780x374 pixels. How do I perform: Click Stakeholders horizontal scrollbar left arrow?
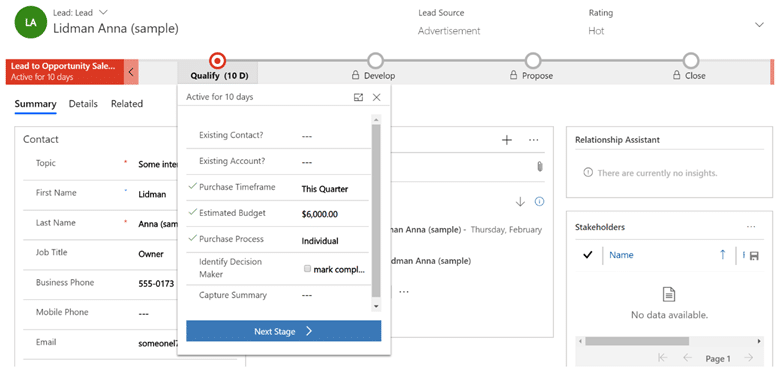tap(580, 342)
